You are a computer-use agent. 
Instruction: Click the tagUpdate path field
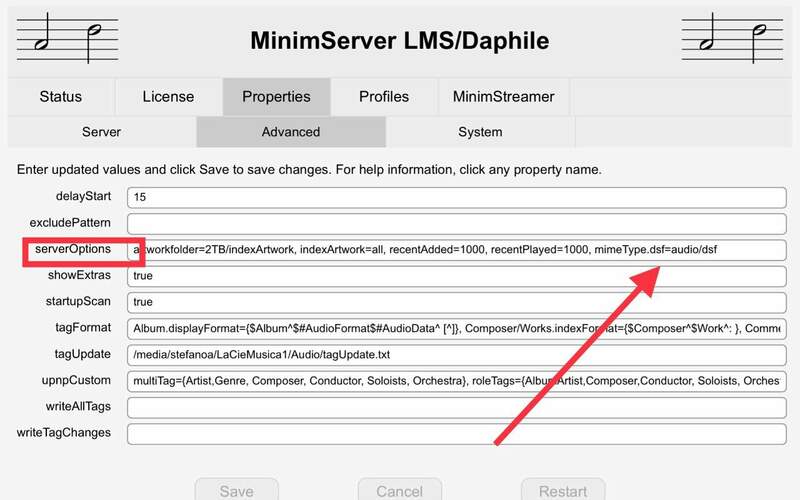(x=457, y=354)
